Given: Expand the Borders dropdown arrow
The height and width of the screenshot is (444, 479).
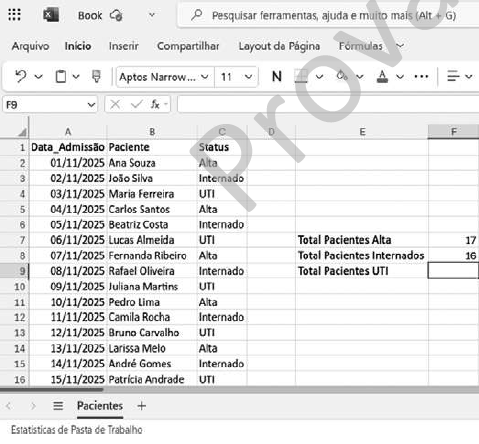Looking at the screenshot, I should click(320, 77).
